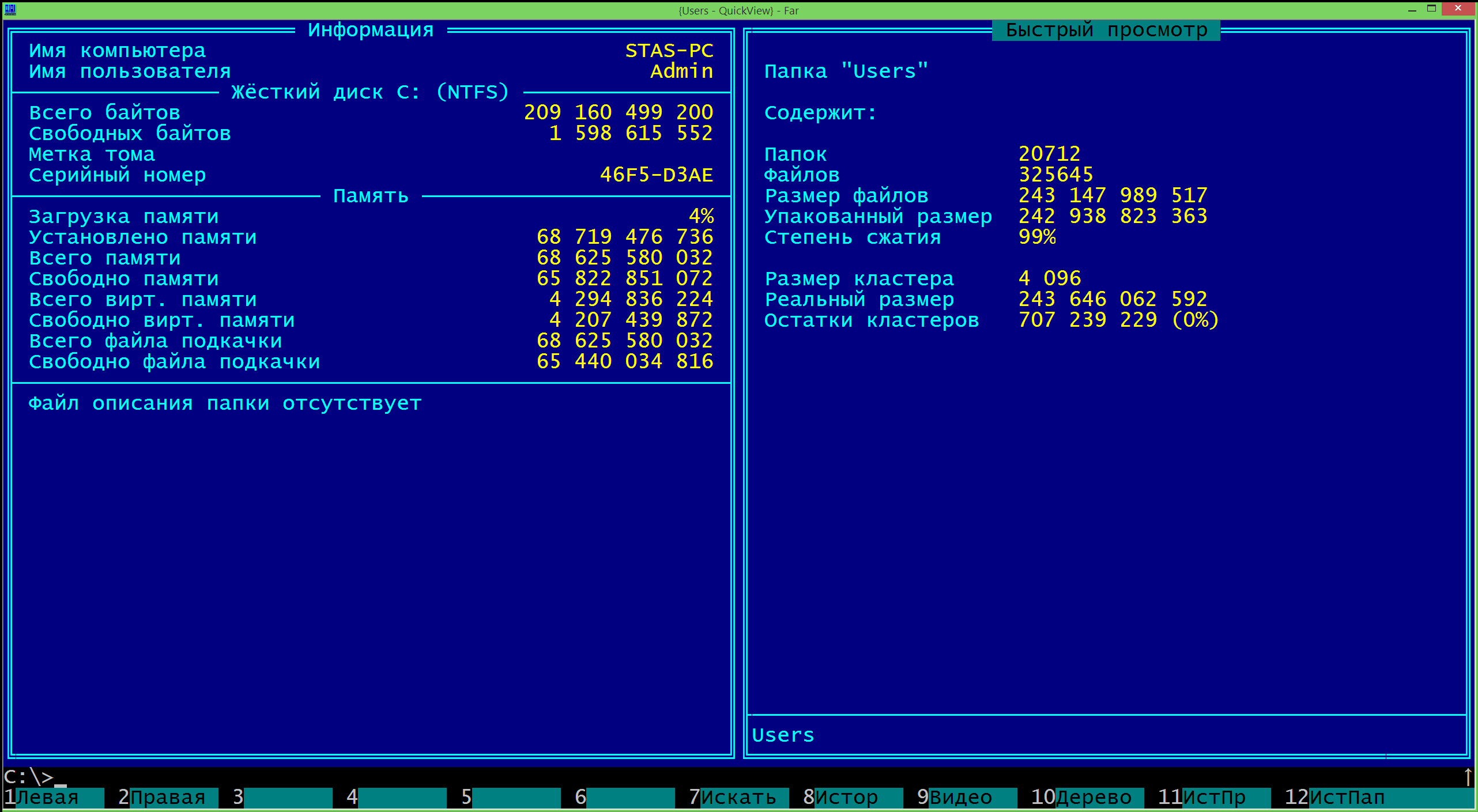This screenshot has height=812, width=1478.
Task: Click the 7 Искать key bar item
Action: 738,797
